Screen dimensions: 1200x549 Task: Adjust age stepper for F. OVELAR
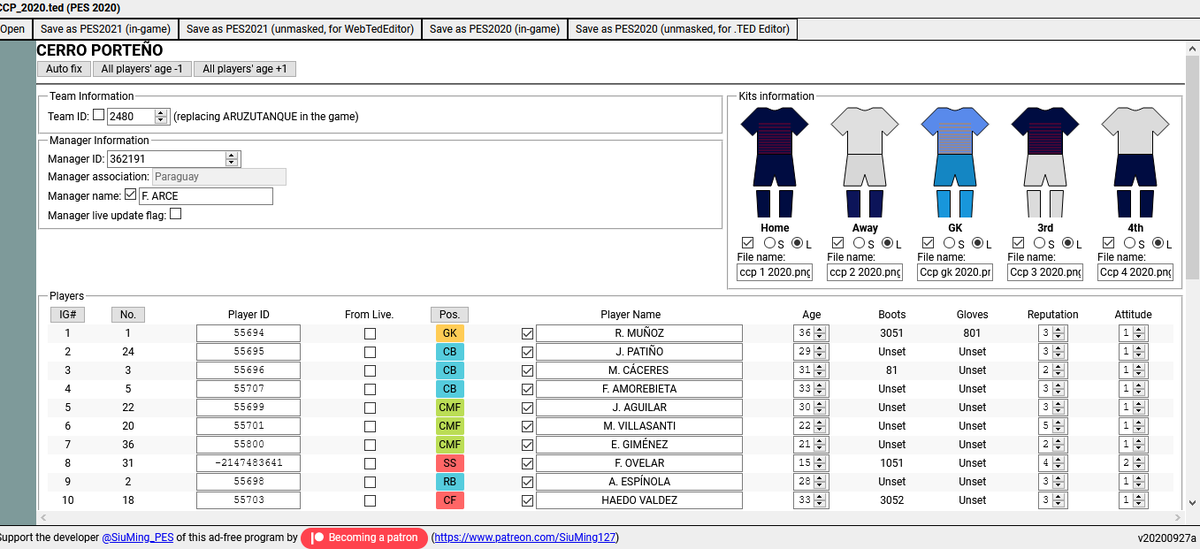(x=820, y=463)
